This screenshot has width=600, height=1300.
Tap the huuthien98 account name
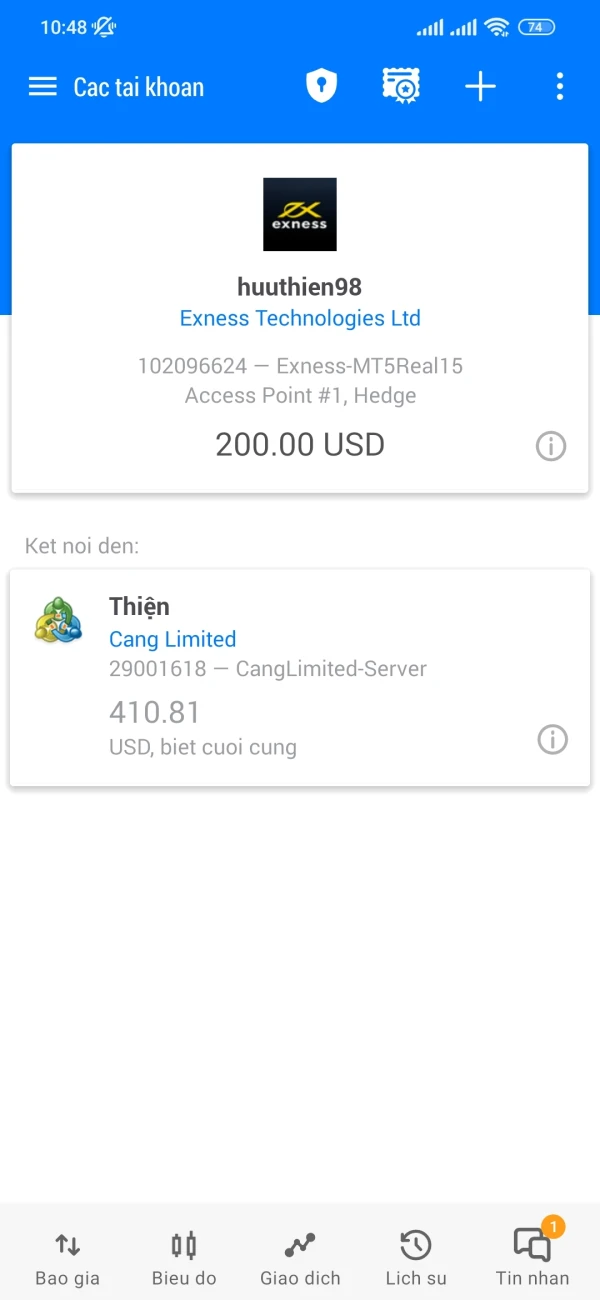pyautogui.click(x=300, y=287)
